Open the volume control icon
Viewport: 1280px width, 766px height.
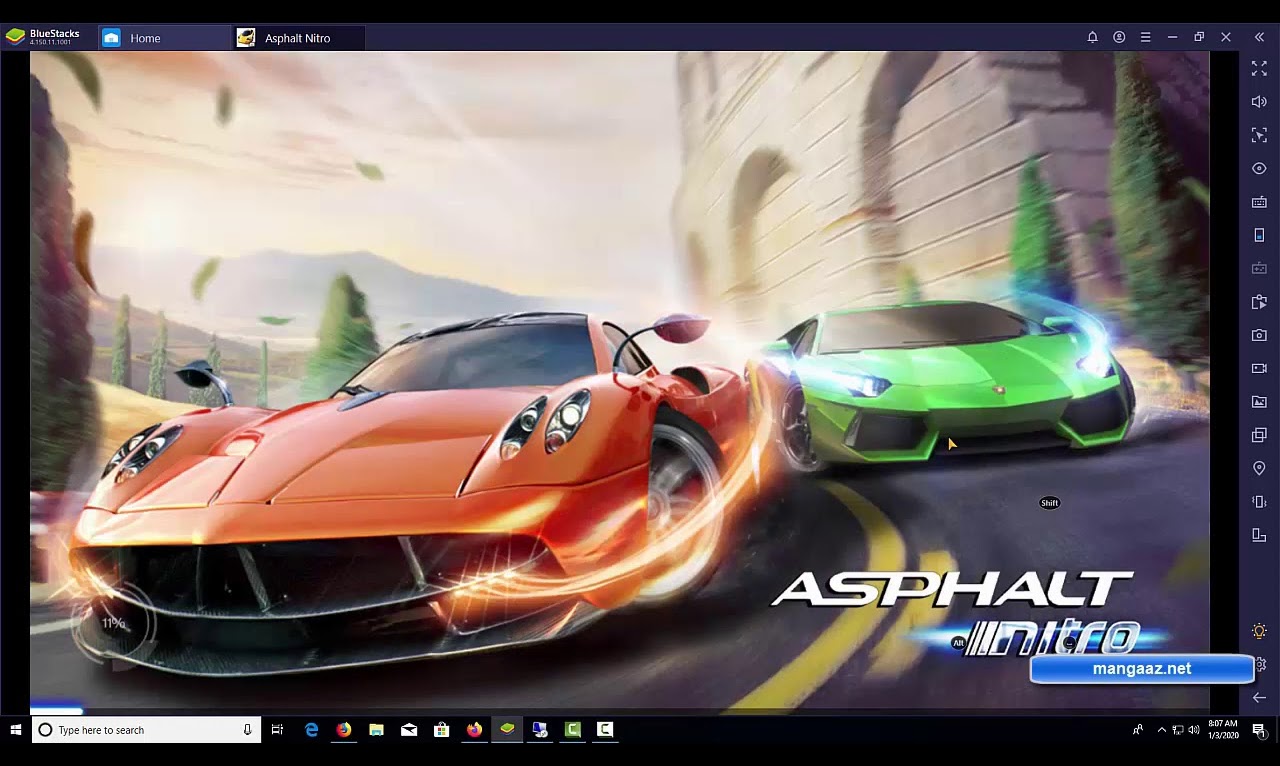[1259, 102]
